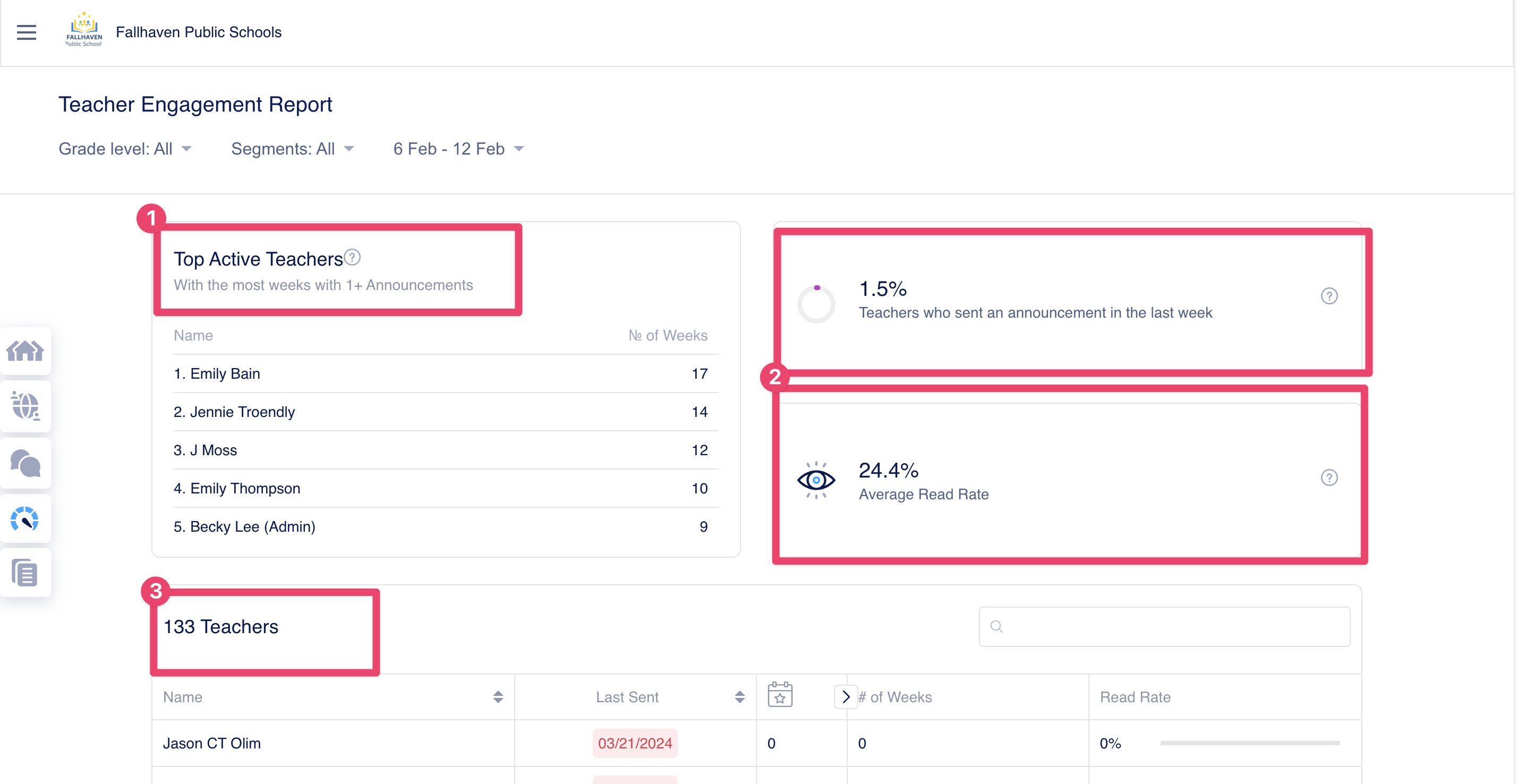Click the teacher search input field
Viewport: 1517px width, 784px height.
coord(1164,627)
